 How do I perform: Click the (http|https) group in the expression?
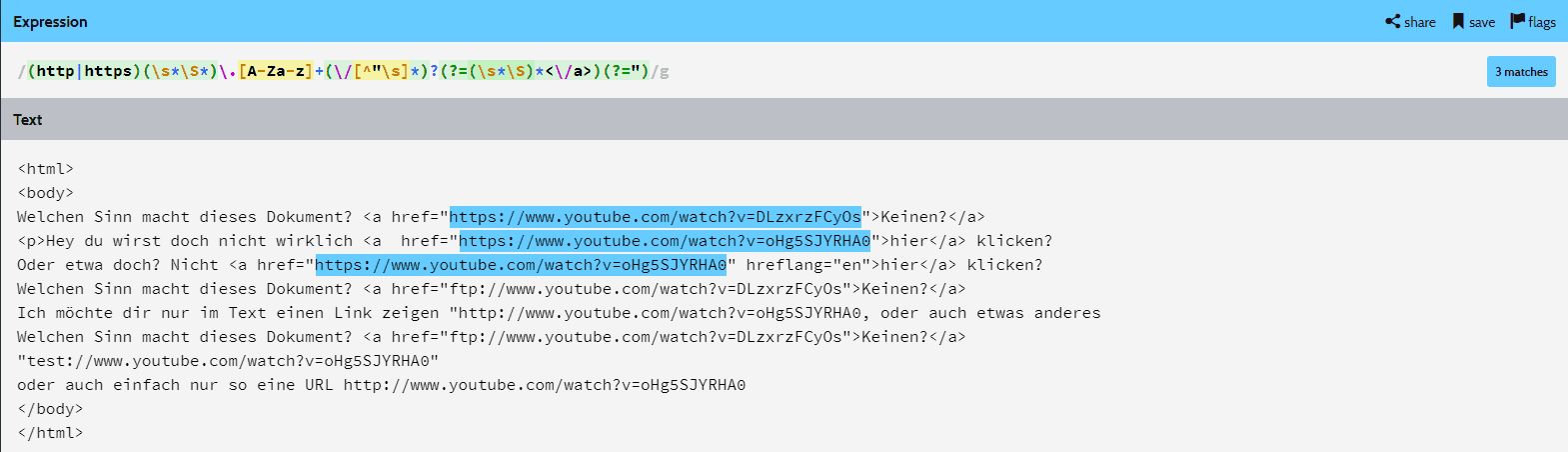pos(85,71)
